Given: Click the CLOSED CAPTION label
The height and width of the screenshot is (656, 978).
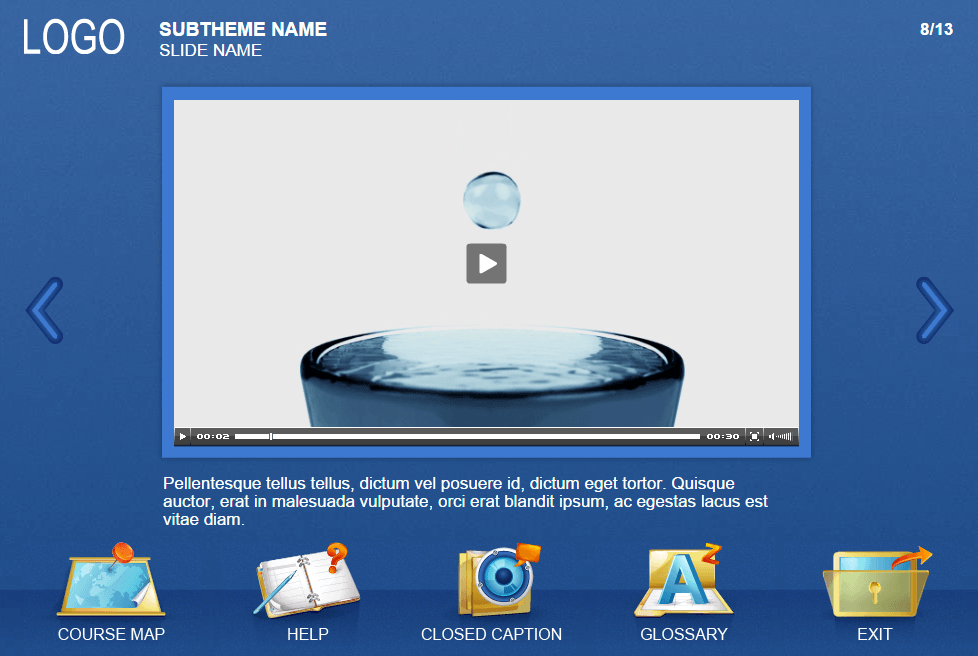Looking at the screenshot, I should [491, 634].
